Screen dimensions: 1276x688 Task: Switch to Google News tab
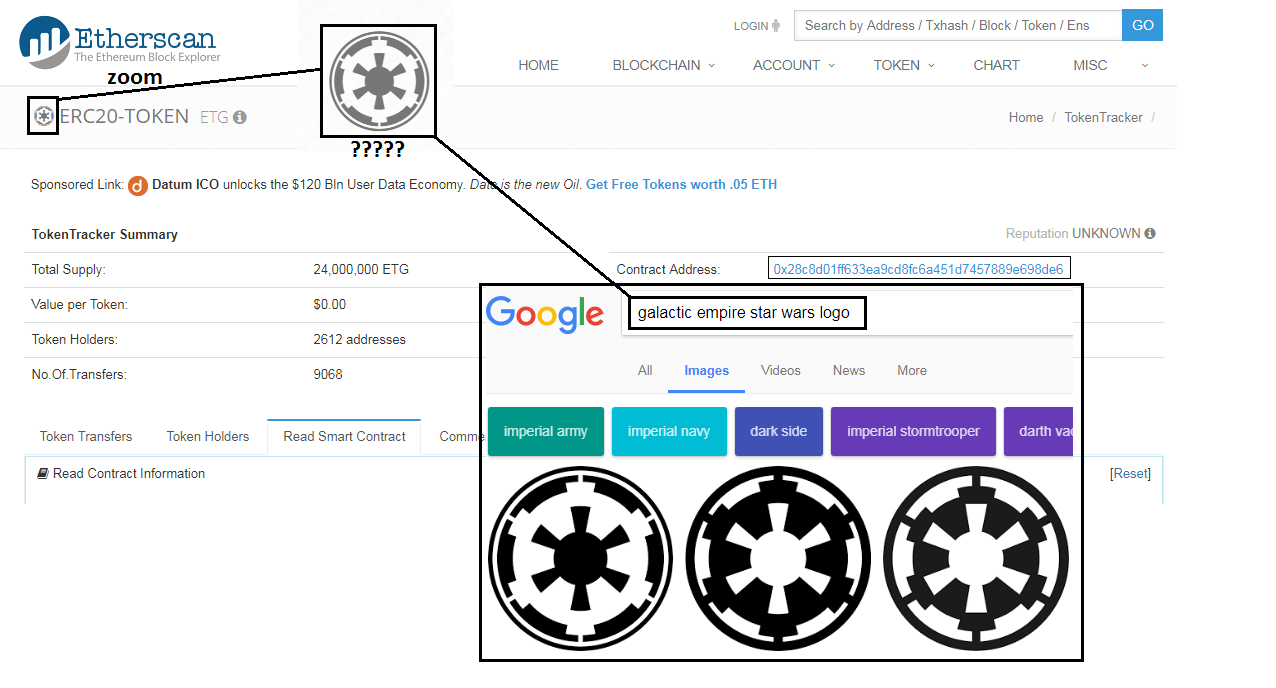point(849,371)
